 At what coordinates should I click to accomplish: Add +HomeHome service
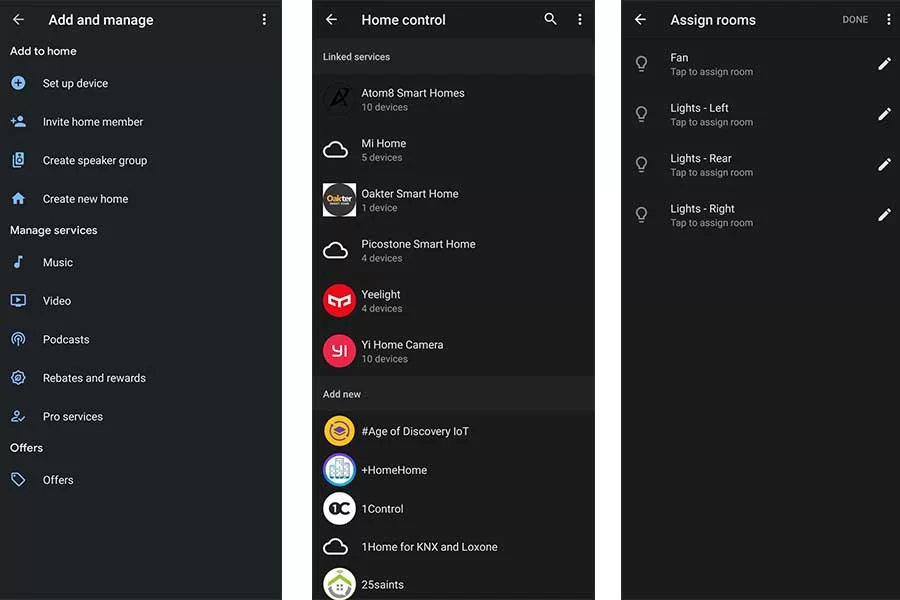pyautogui.click(x=453, y=470)
